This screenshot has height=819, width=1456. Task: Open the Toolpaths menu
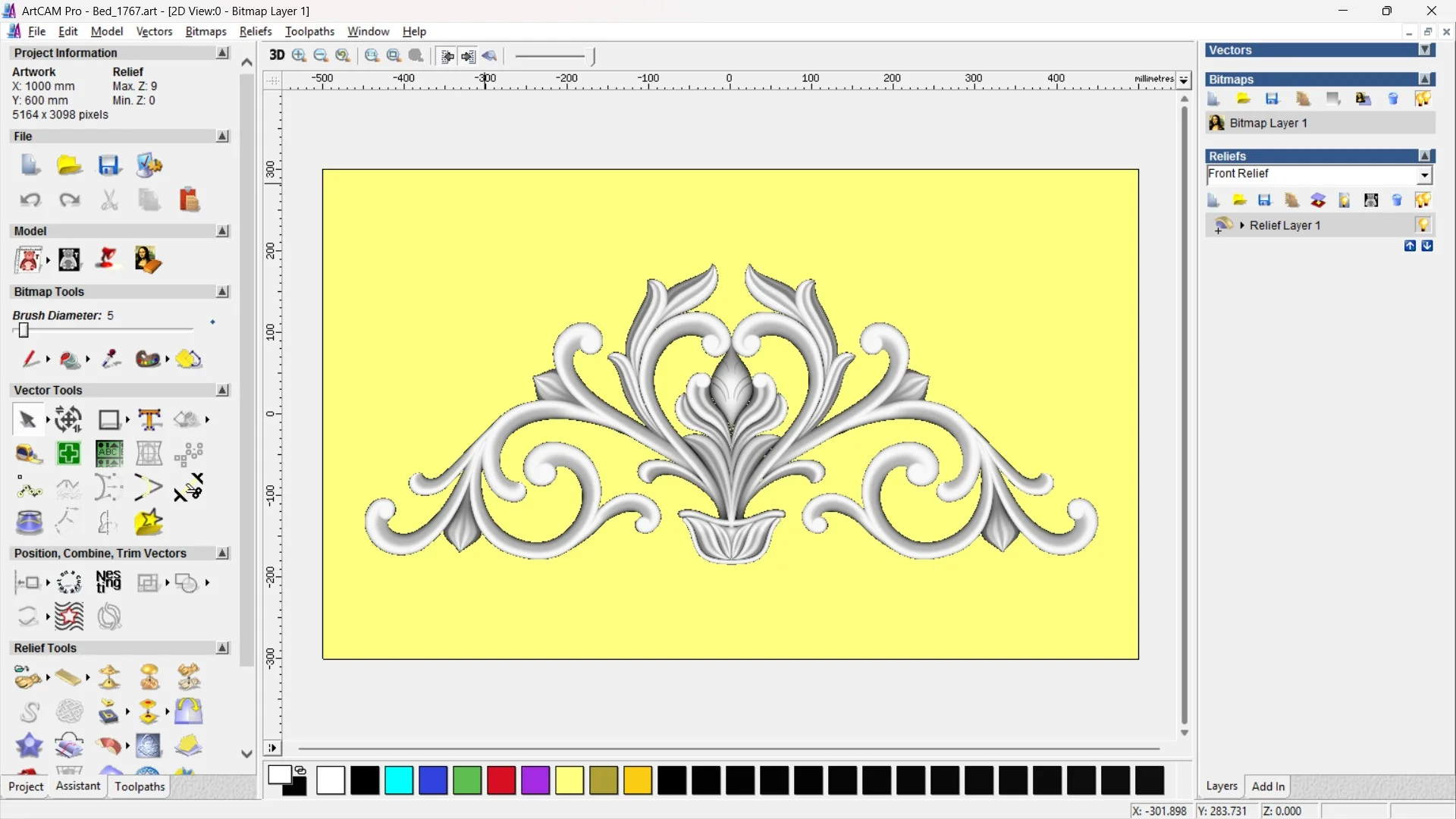point(309,31)
